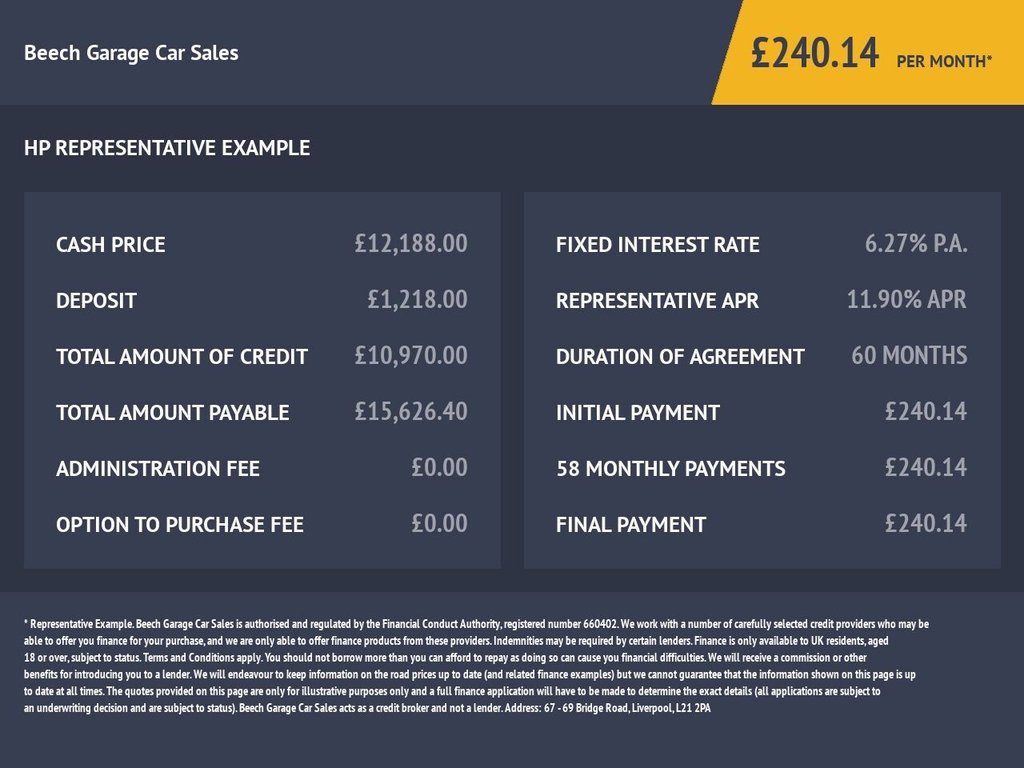The width and height of the screenshot is (1024, 768).
Task: Click the Representative Example disclaimer paragraph
Action: 476,666
